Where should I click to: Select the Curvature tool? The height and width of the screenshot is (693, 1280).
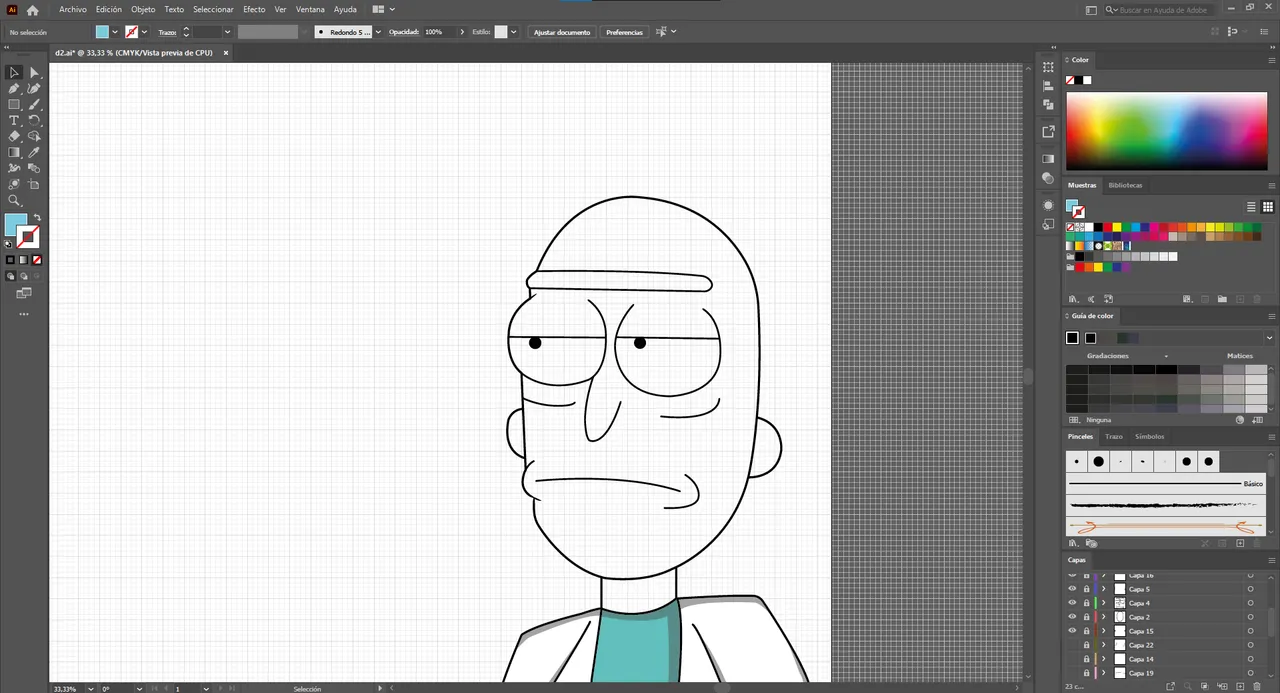pos(34,88)
